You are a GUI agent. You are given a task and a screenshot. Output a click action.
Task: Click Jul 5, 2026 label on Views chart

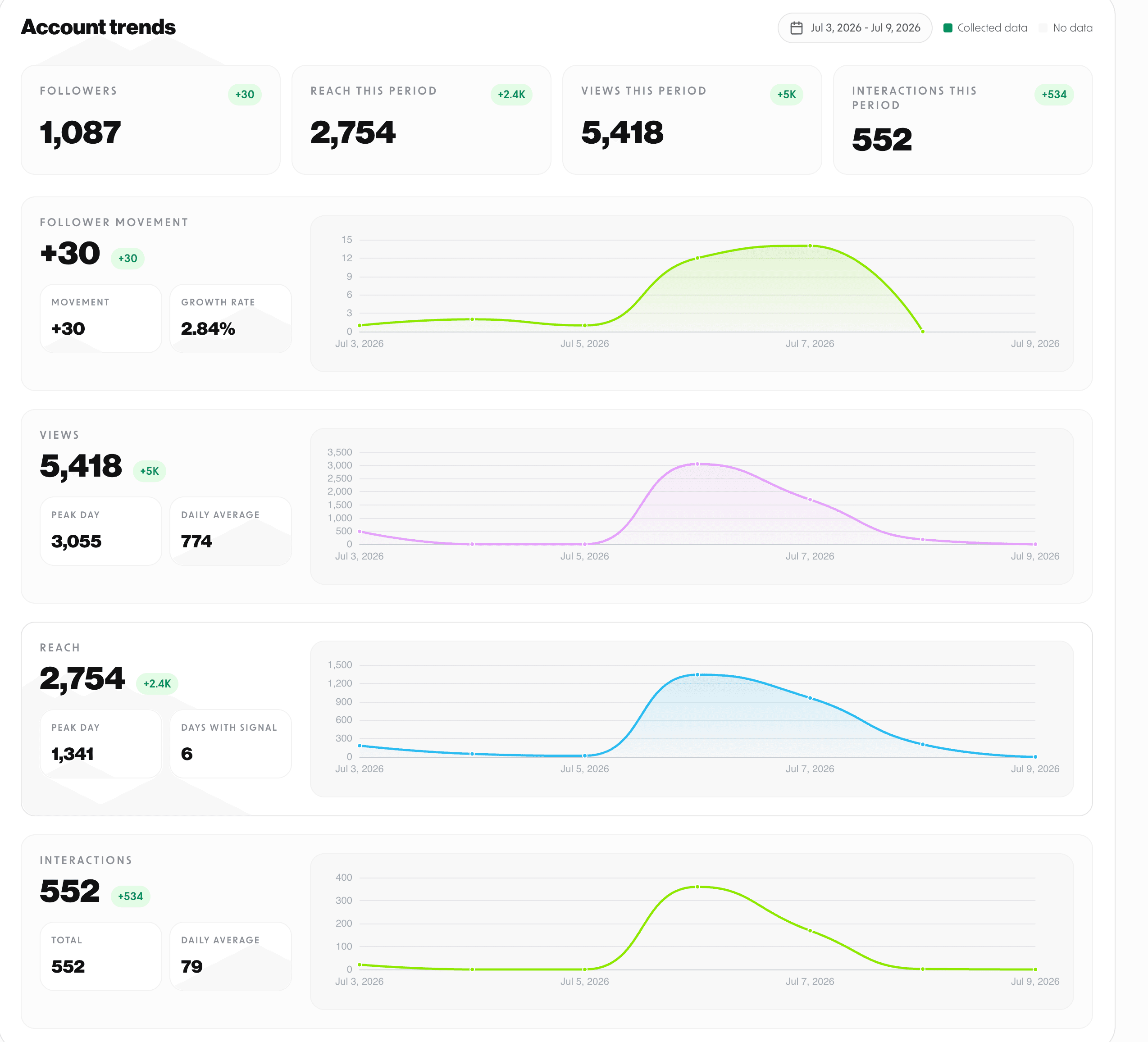(x=584, y=556)
